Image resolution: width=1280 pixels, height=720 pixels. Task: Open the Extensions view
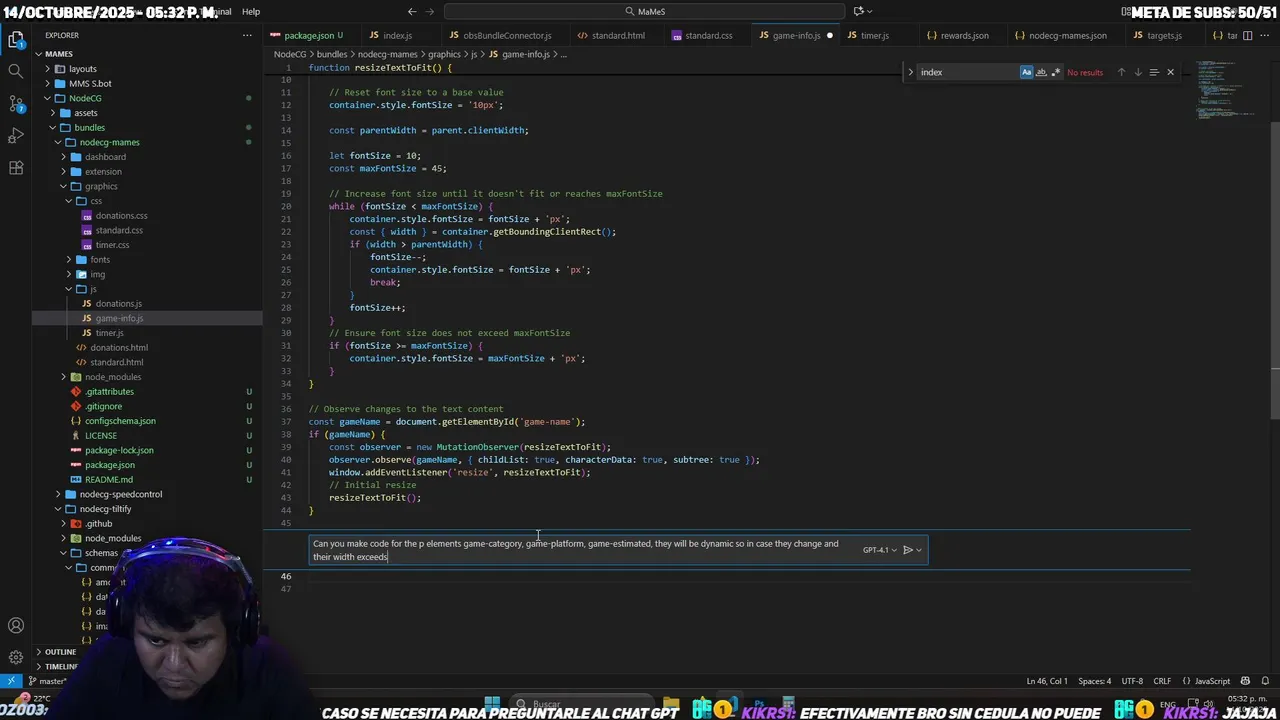pos(16,168)
